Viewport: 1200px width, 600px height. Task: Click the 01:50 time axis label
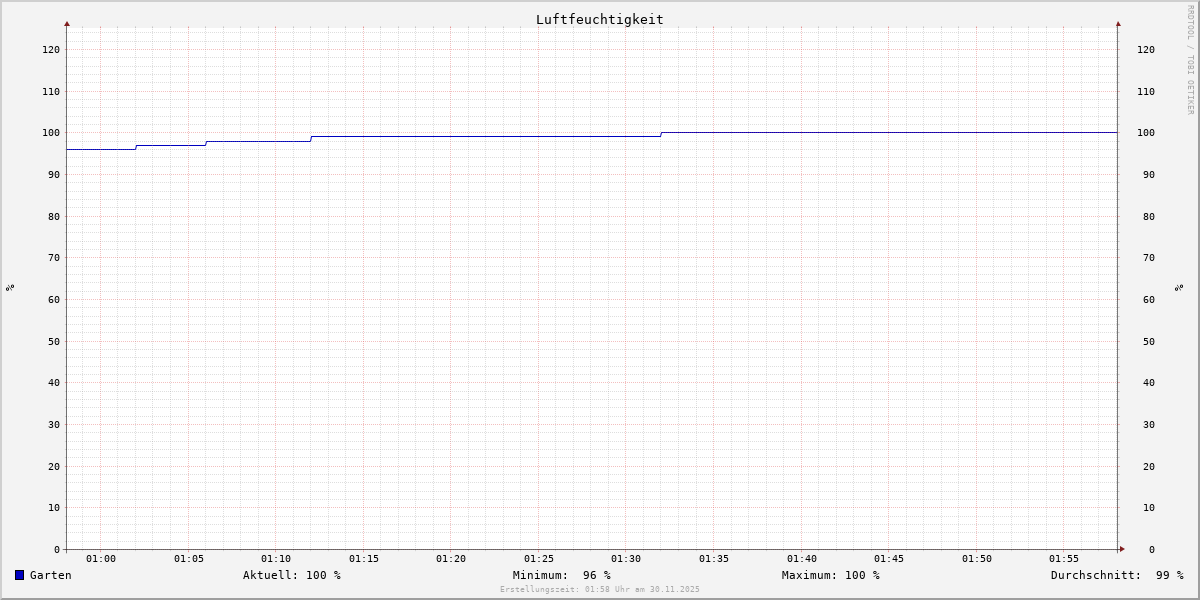(977, 559)
